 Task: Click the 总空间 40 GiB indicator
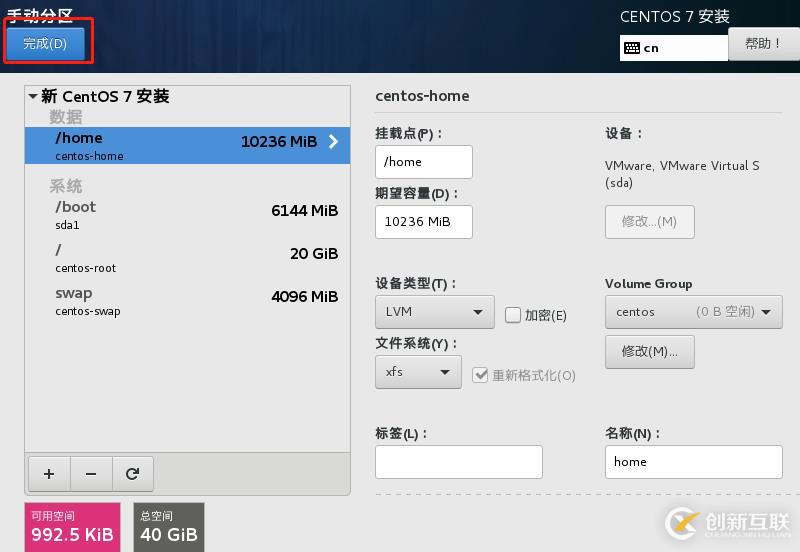click(169, 527)
